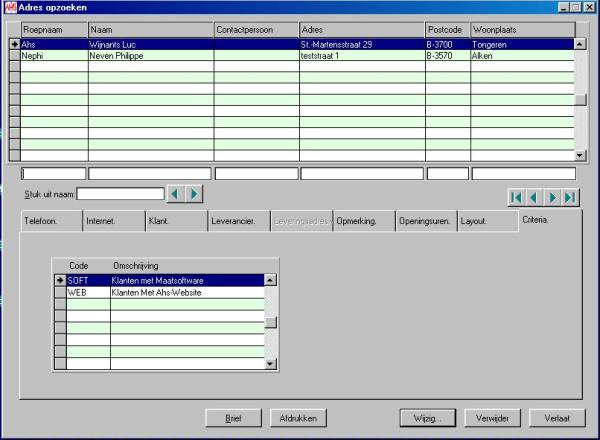The width and height of the screenshot is (600, 440).
Task: Click the Adres filter field
Action: [362, 174]
